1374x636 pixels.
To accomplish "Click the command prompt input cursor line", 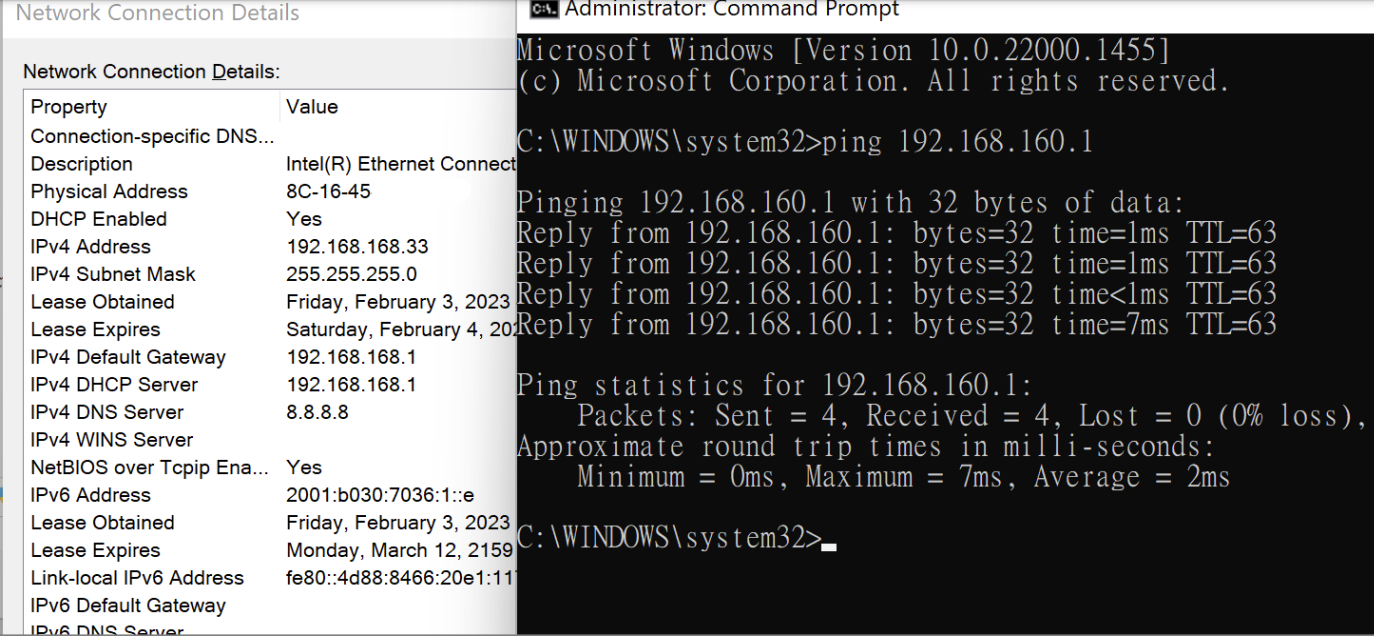I will 827,539.
